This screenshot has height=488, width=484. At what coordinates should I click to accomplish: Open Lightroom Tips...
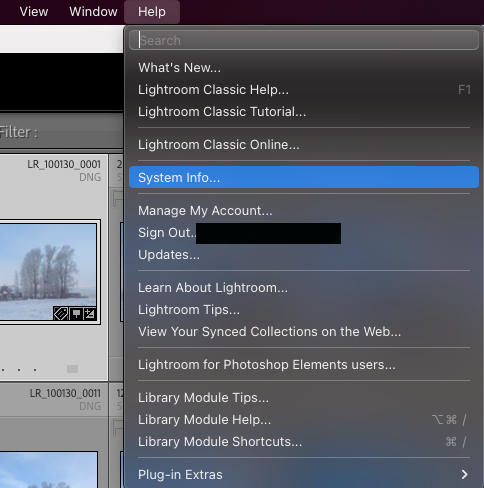click(304, 310)
